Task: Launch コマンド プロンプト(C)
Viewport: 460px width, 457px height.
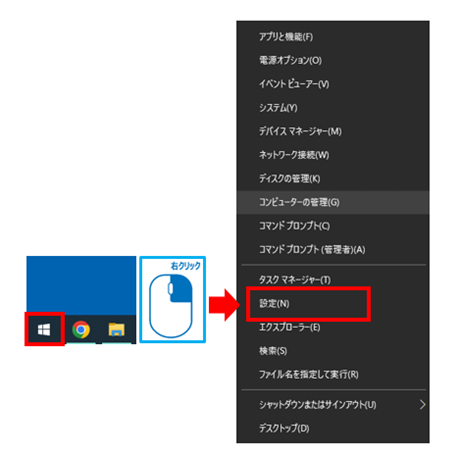Action: tap(333, 226)
